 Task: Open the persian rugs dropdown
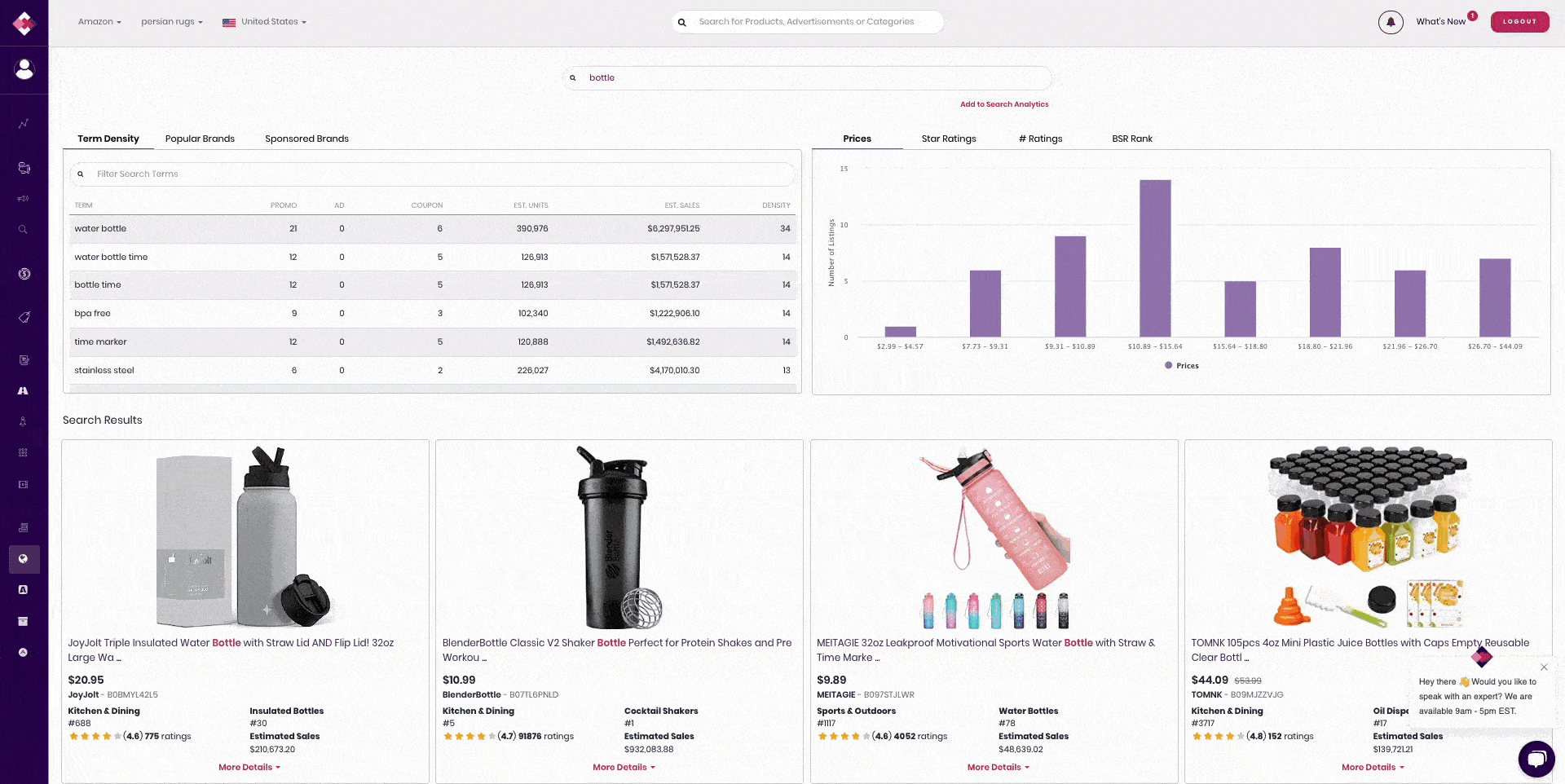click(x=172, y=22)
